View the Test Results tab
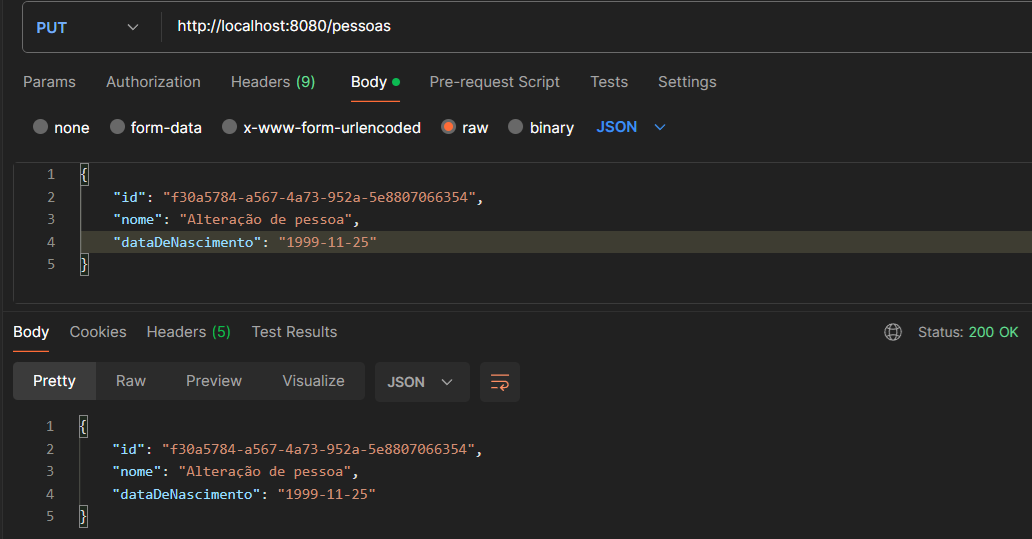The width and height of the screenshot is (1032, 539). click(294, 332)
